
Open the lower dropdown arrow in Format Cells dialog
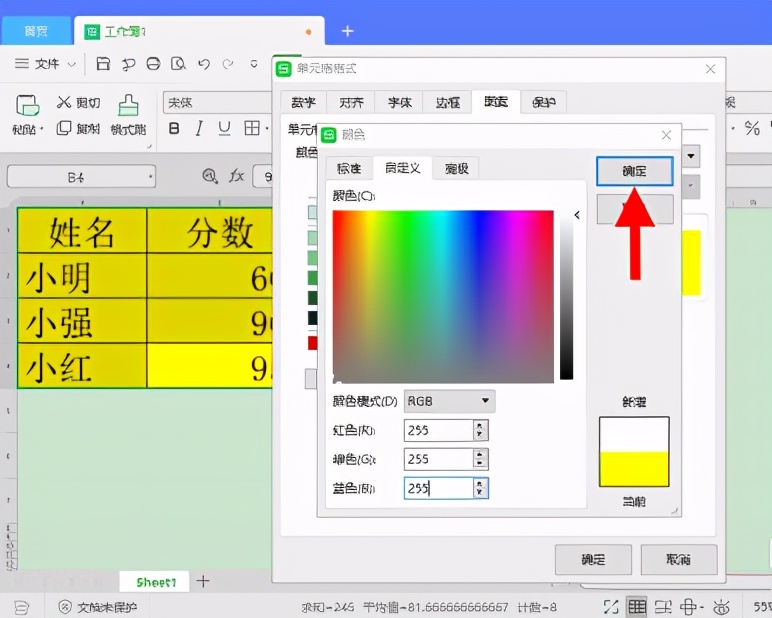coord(691,186)
